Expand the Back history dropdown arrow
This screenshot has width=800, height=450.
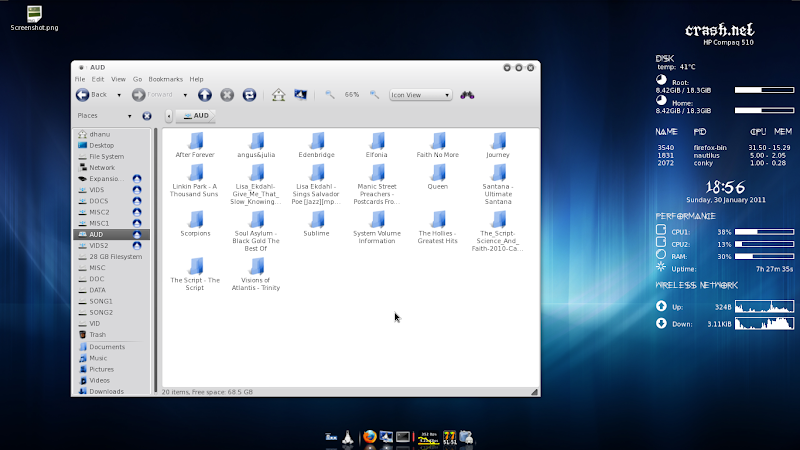click(119, 95)
